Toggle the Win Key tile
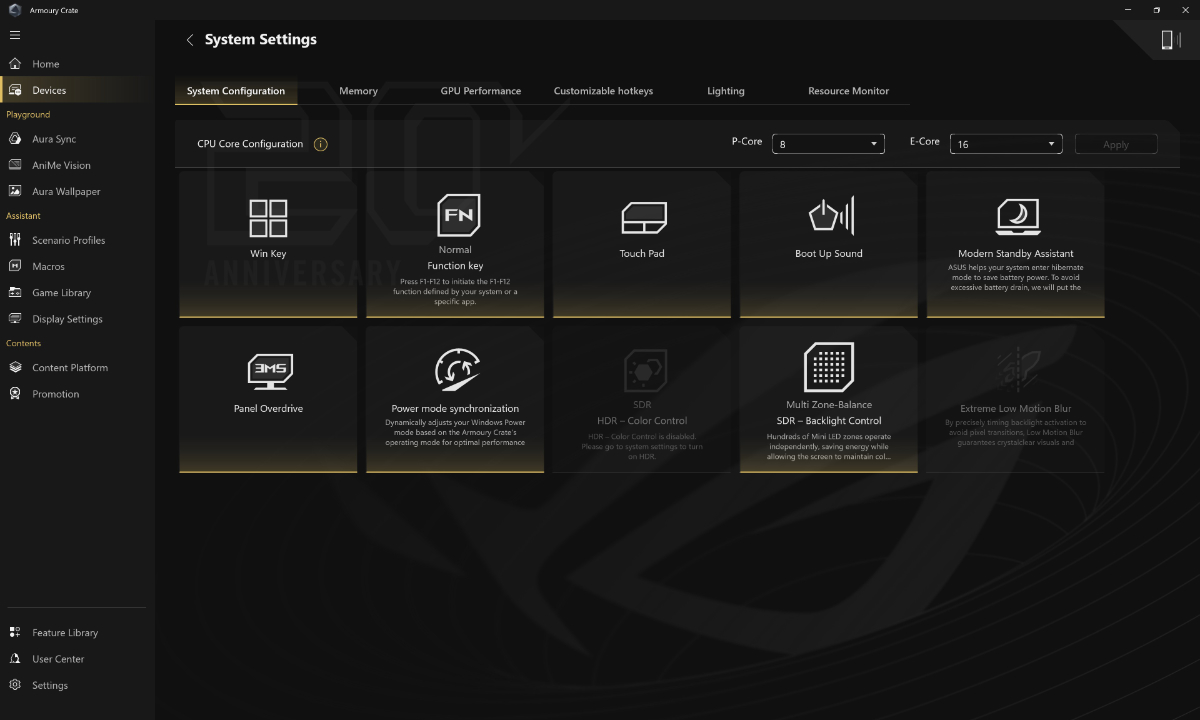Screen dimensions: 1200x720 (x=268, y=245)
